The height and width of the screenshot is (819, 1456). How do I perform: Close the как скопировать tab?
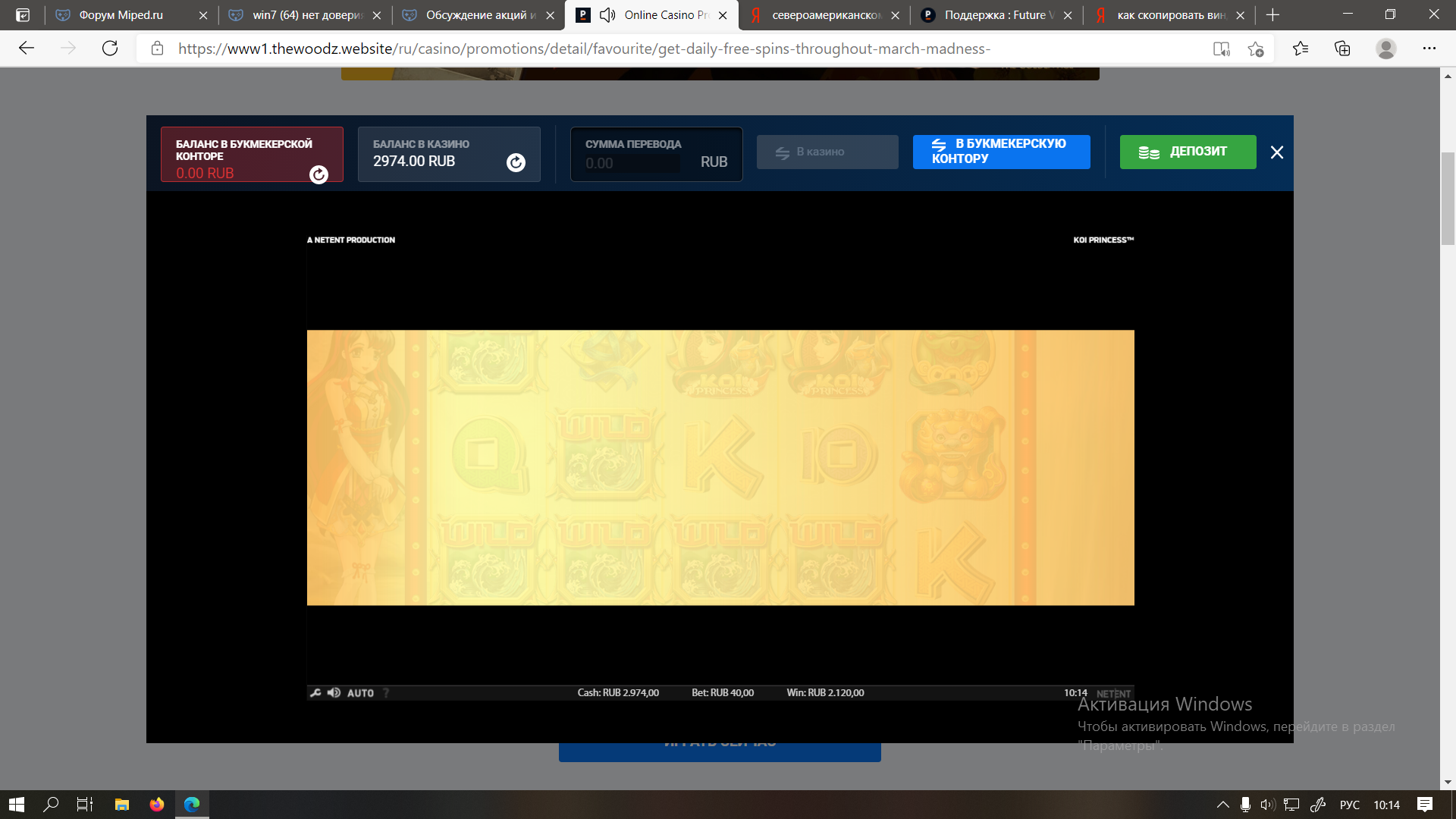1241,15
